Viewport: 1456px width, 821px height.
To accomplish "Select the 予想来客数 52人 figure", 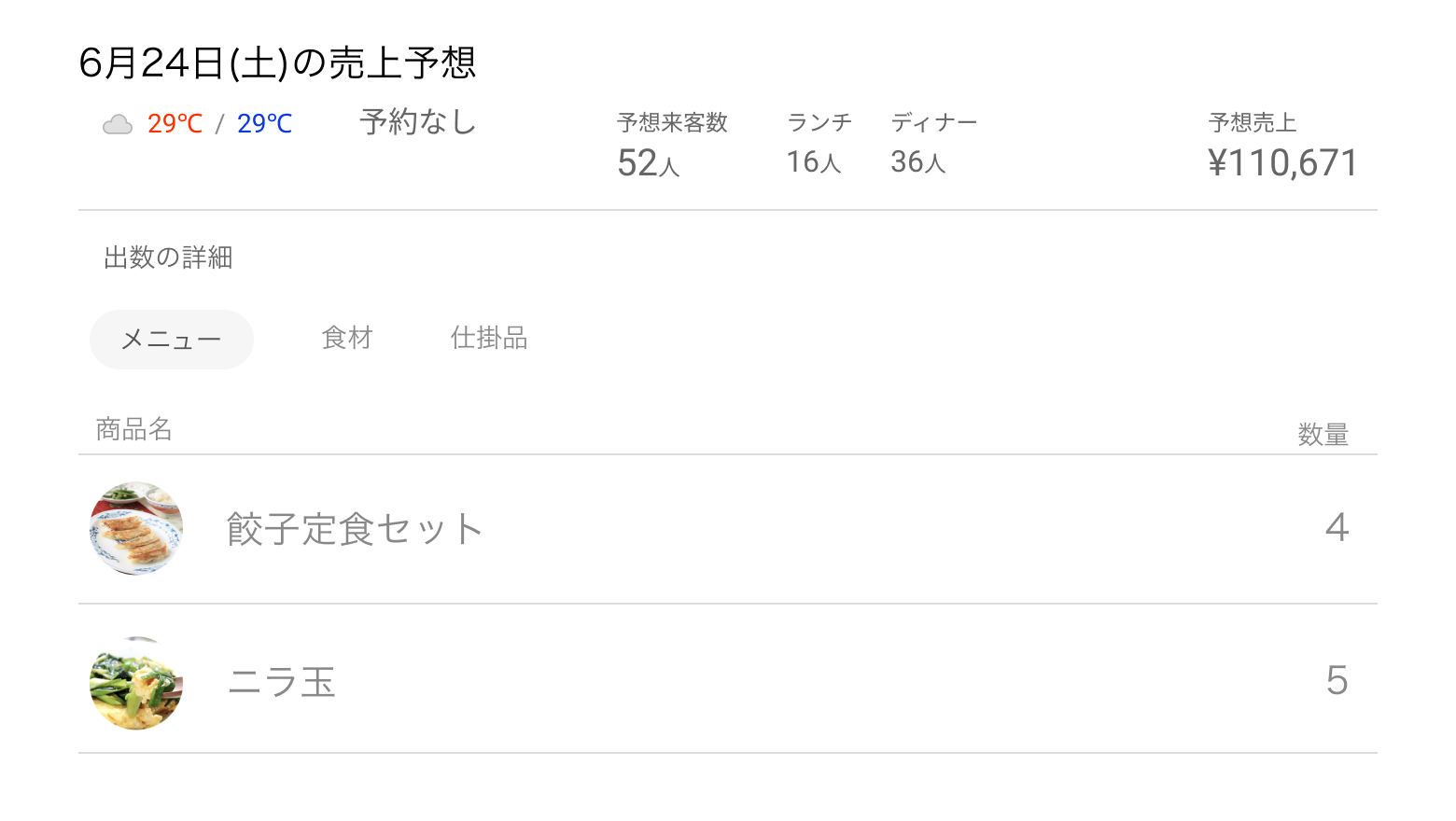I will [x=648, y=163].
